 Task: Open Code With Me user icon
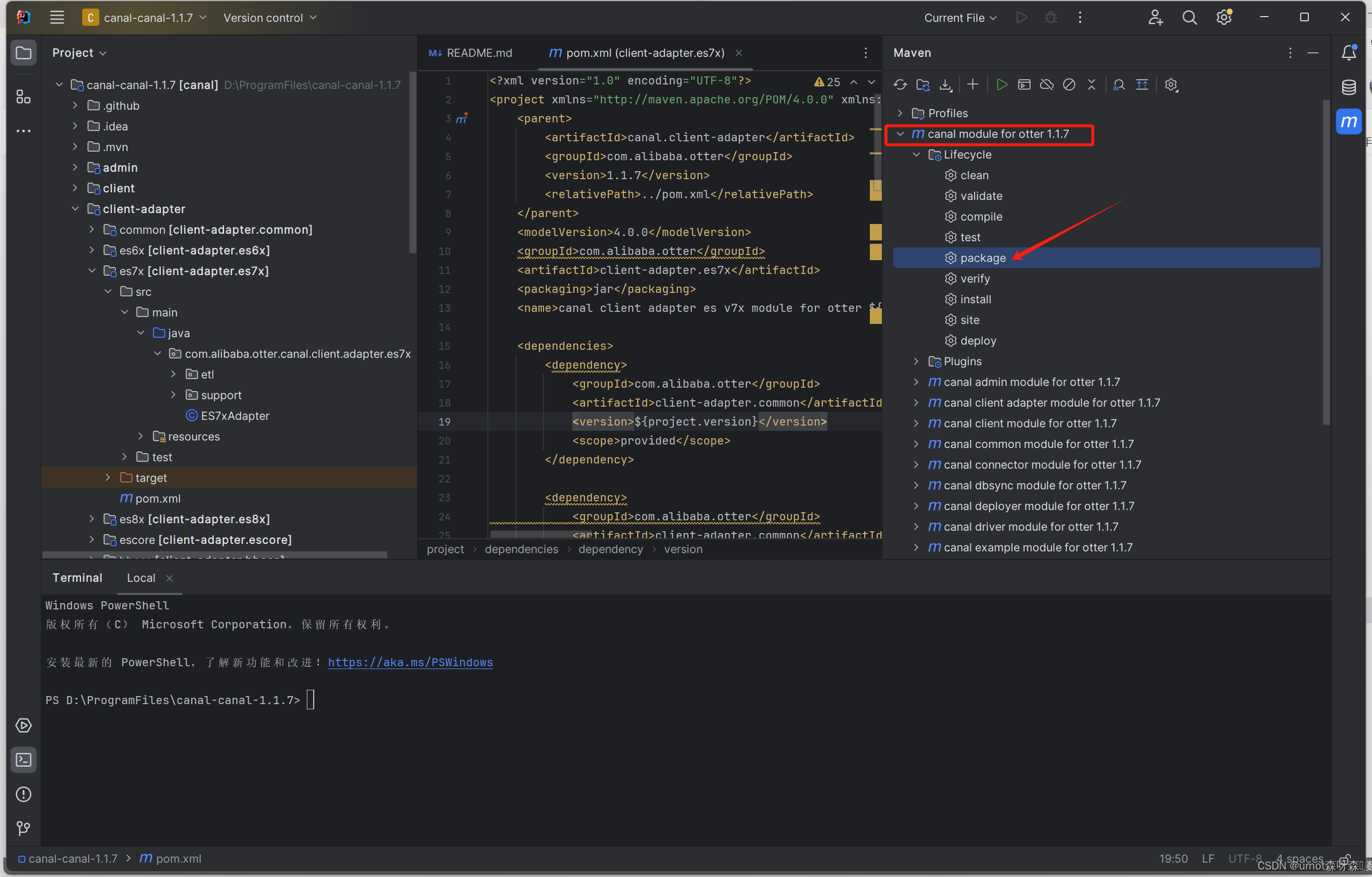tap(1155, 18)
